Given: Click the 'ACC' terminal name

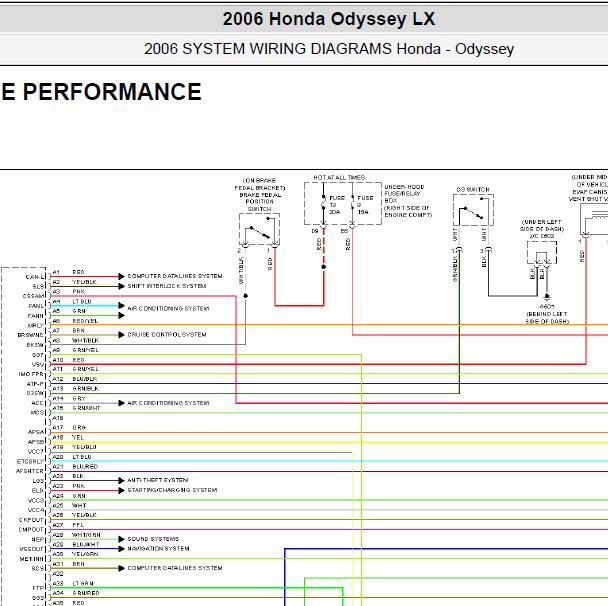Looking at the screenshot, I should [38, 403].
